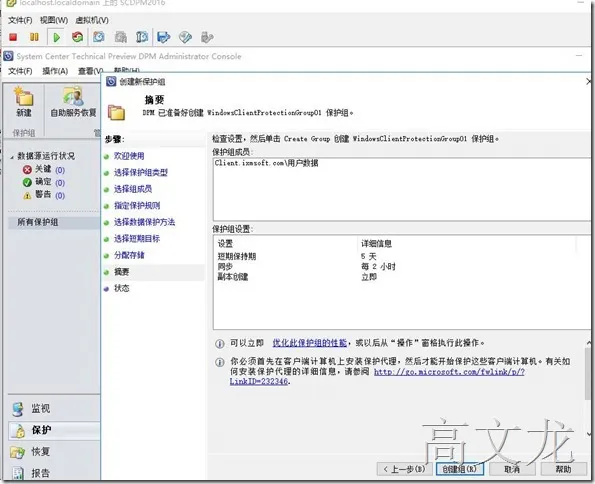595x484 pixels.
Task: Click the Revert toolbar icon after Checkpoint
Action: [121, 37]
